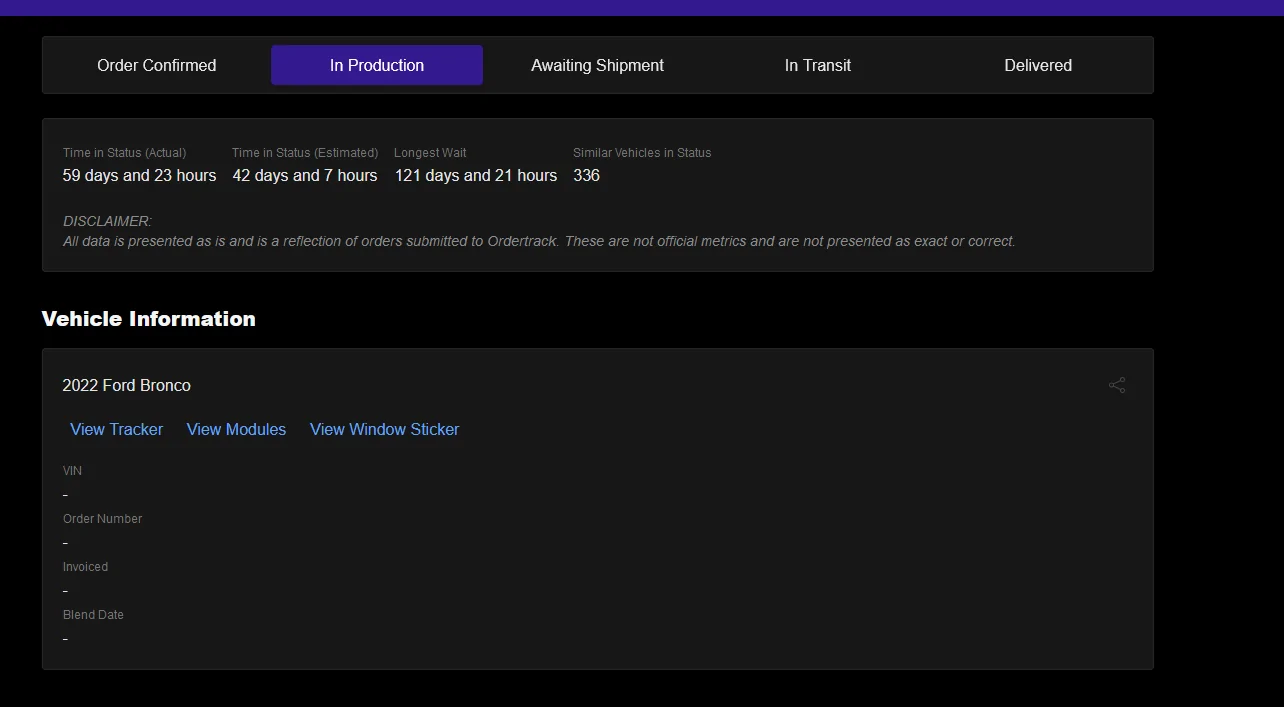The image size is (1284, 707).
Task: Click the '59 days and 23 hours' value
Action: pos(139,175)
